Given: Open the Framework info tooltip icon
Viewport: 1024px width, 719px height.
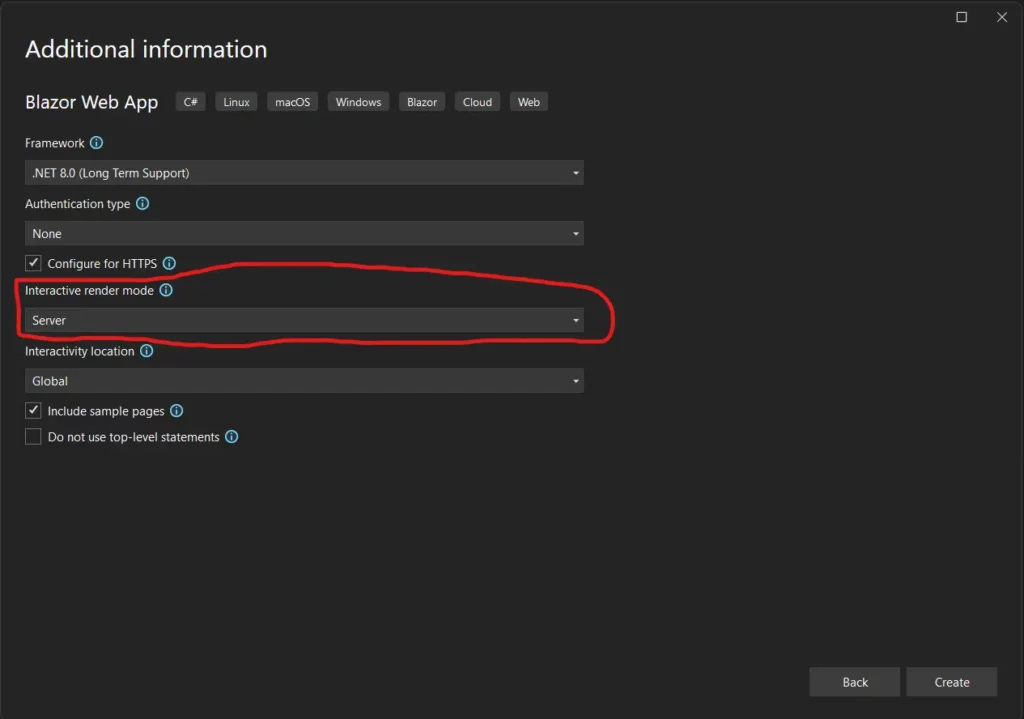Looking at the screenshot, I should [x=96, y=142].
